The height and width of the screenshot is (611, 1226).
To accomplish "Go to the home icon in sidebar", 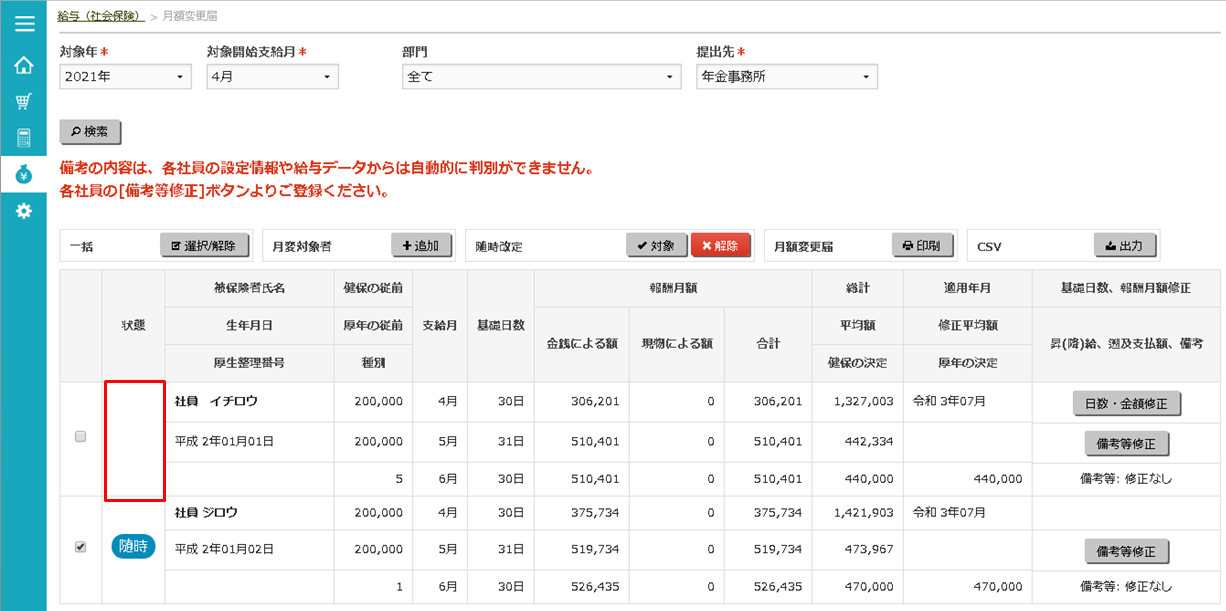I will pyautogui.click(x=24, y=66).
